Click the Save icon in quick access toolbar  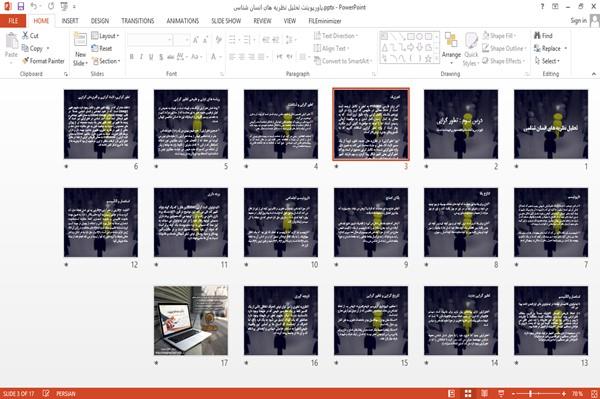pyautogui.click(x=21, y=6)
